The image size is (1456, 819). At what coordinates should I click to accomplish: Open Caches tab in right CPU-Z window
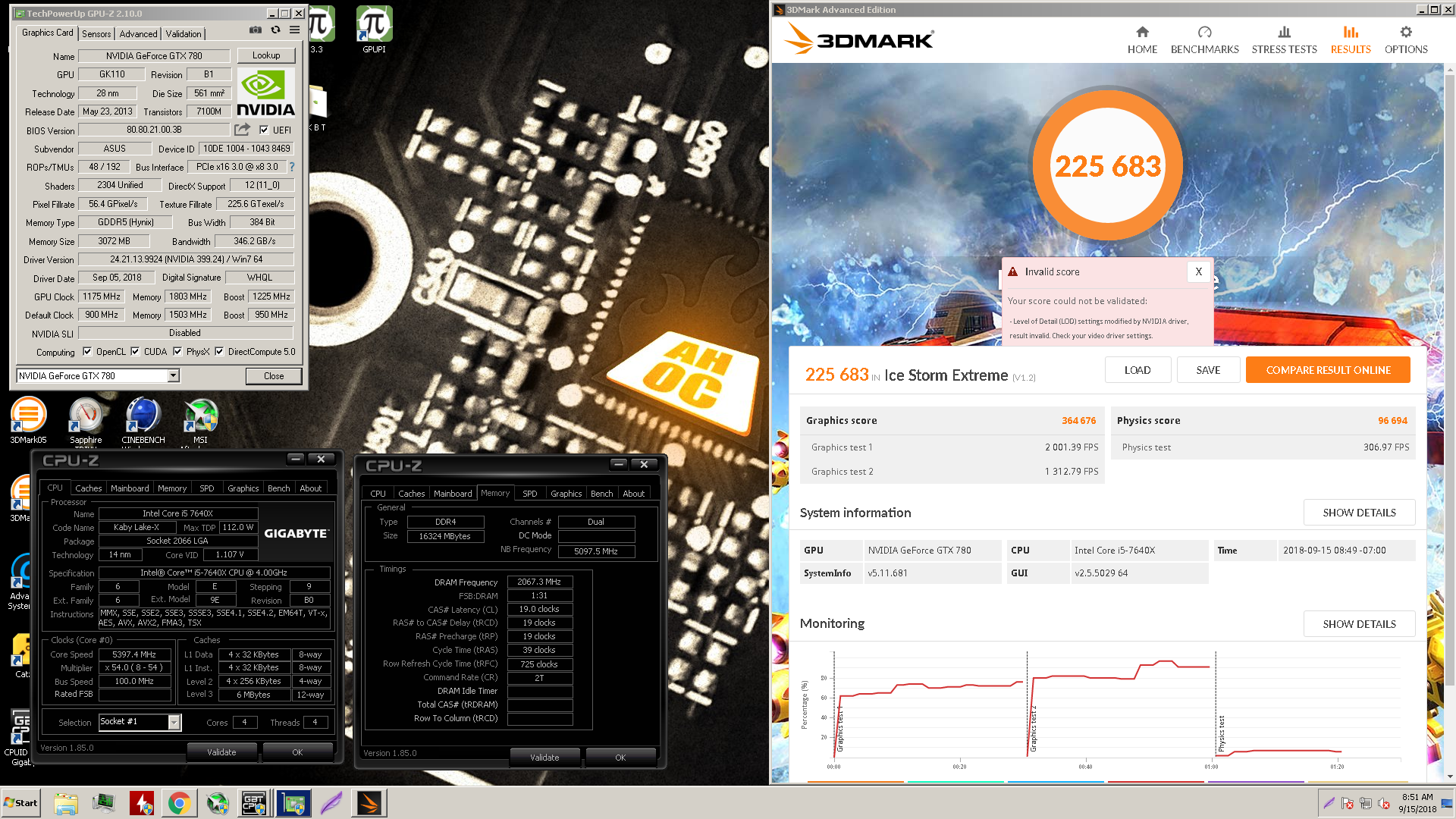[x=412, y=494]
